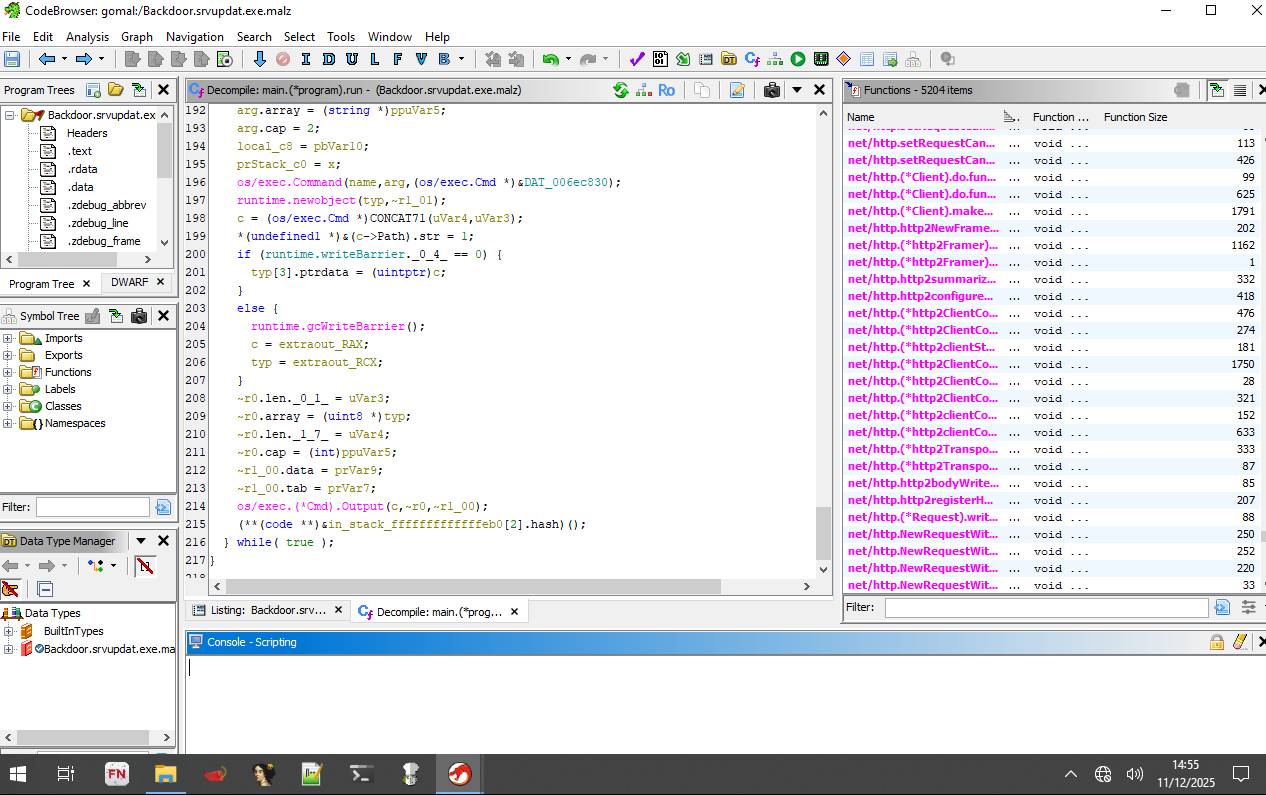Expand the Imports node in Symbol Tree

click(8, 338)
